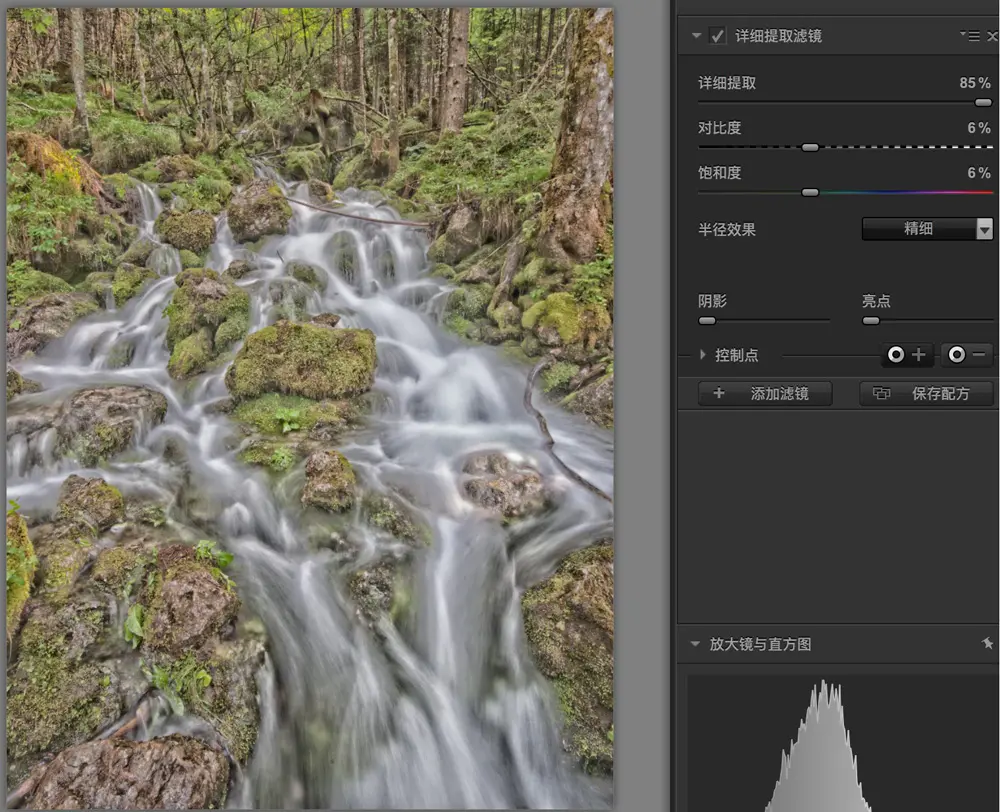Click the 添加滤镜 button
The width and height of the screenshot is (1000, 812).
tap(765, 394)
